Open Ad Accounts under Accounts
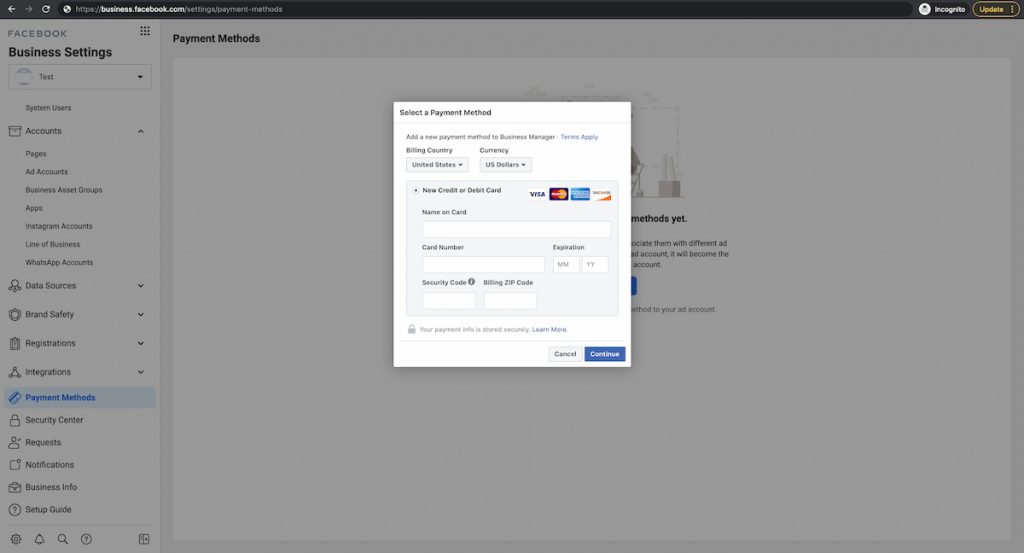 (46, 172)
